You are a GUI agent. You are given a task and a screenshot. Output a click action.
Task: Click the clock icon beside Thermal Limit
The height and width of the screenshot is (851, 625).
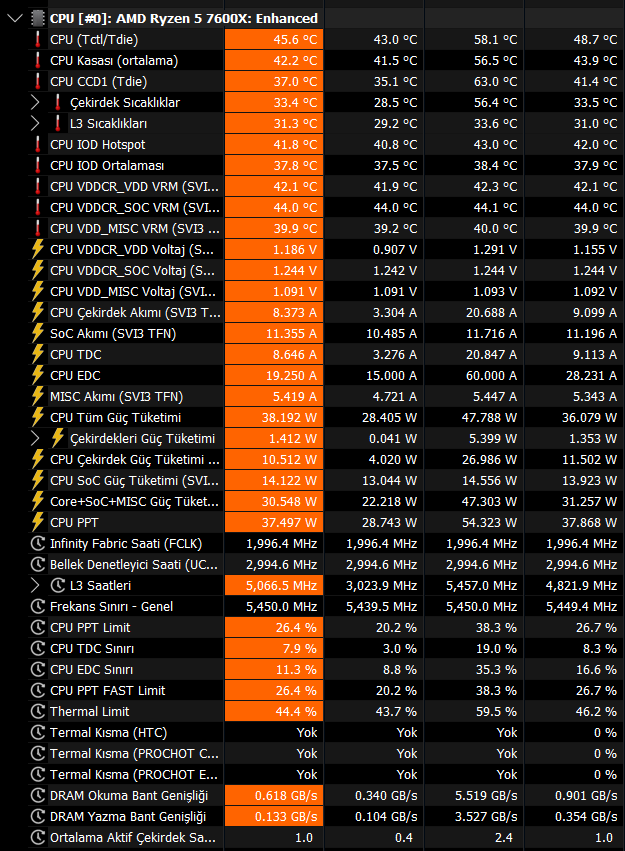(x=37, y=712)
